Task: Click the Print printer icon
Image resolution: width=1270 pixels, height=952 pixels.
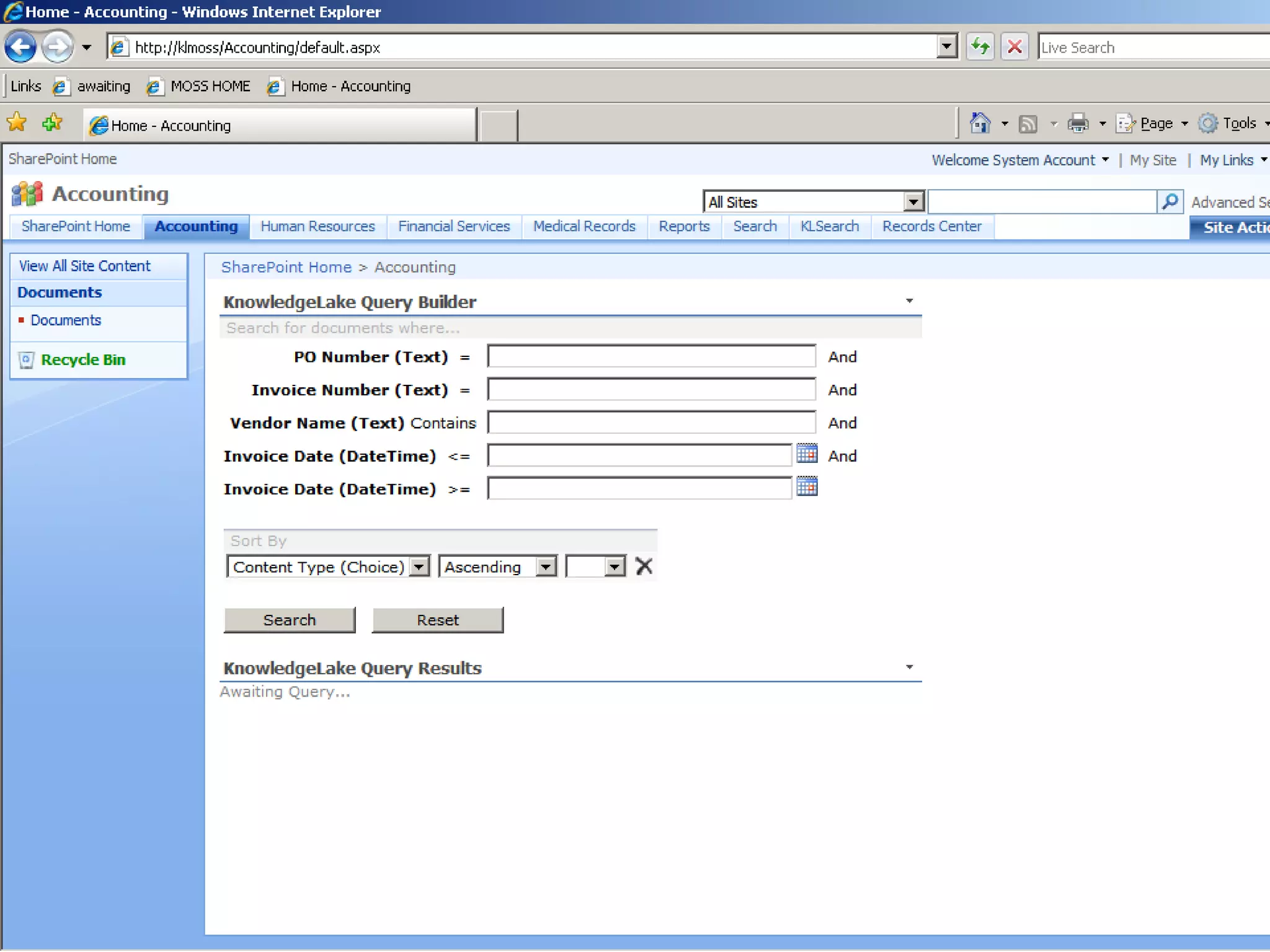Action: [1078, 123]
